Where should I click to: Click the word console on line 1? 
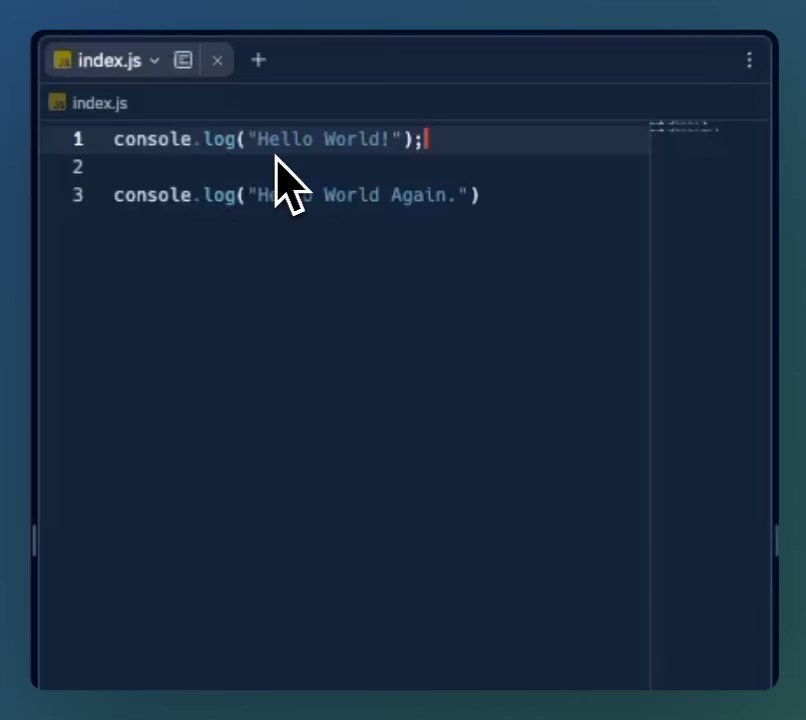click(x=152, y=139)
